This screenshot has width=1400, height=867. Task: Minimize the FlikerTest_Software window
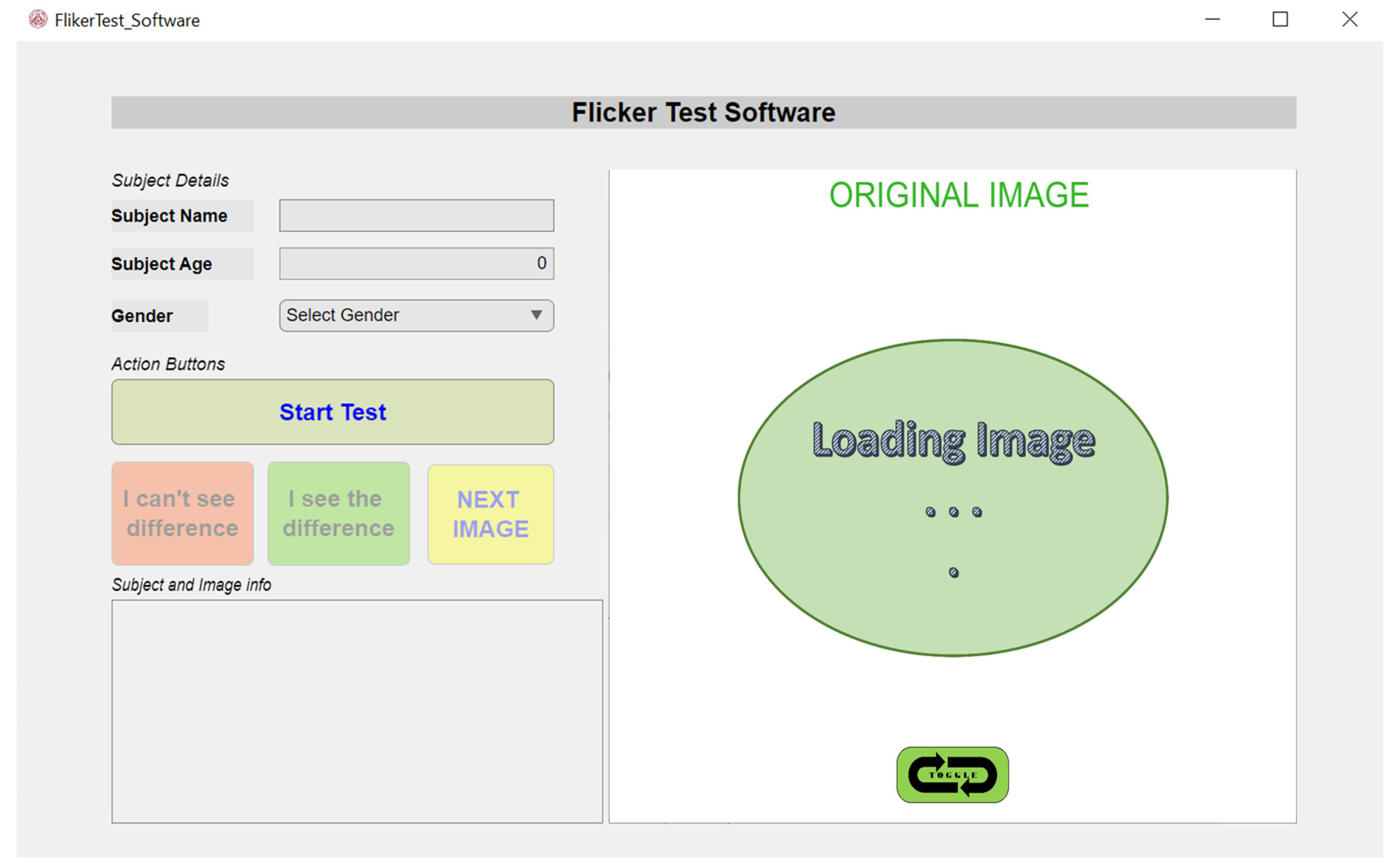point(1212,20)
